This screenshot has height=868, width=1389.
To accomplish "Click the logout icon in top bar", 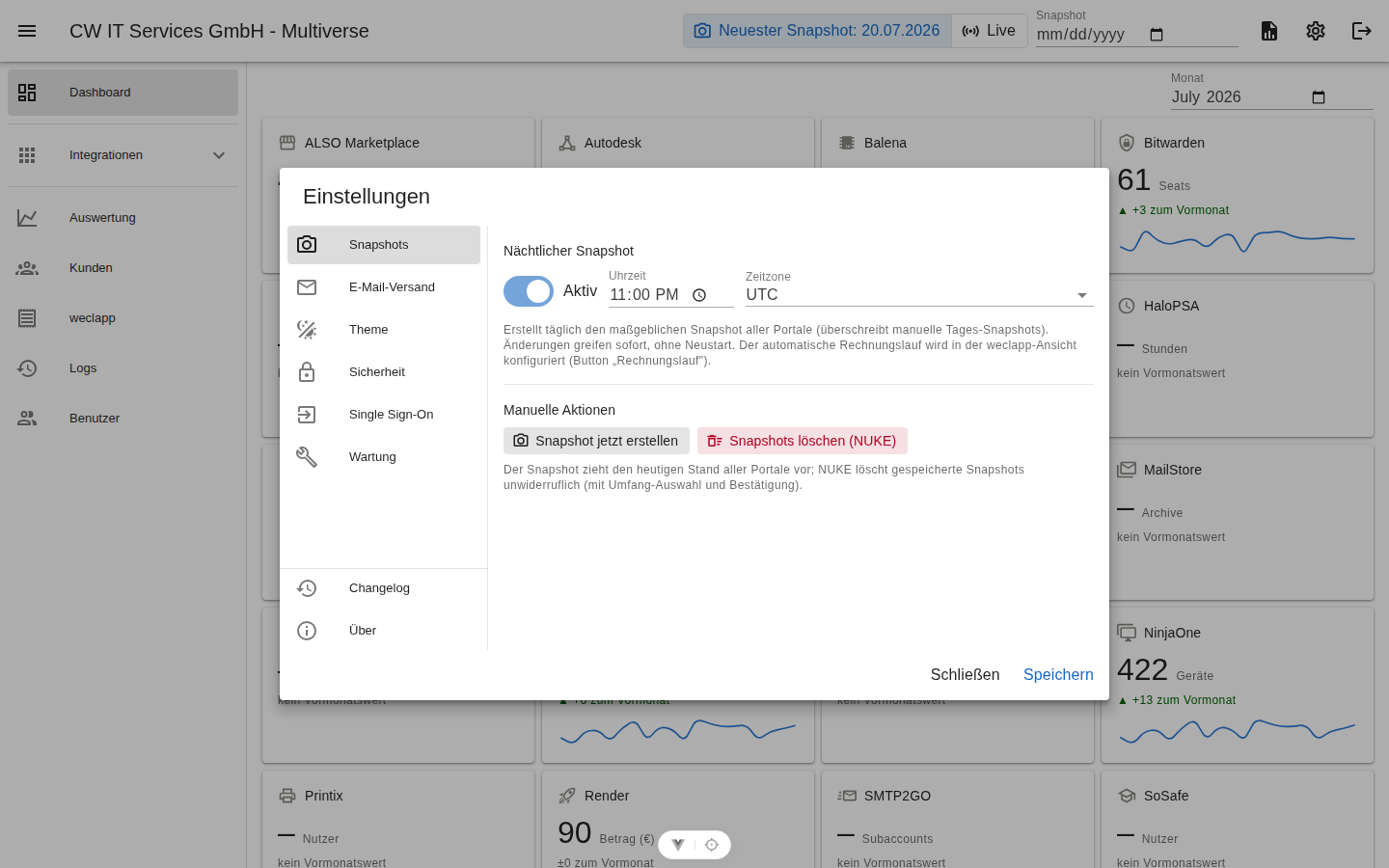I will [x=1362, y=31].
